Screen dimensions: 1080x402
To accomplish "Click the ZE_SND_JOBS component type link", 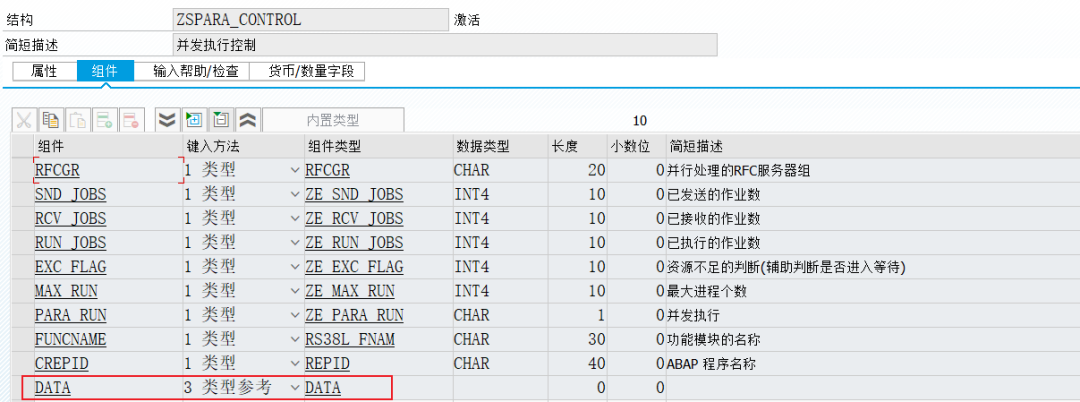I will click(x=354, y=195).
